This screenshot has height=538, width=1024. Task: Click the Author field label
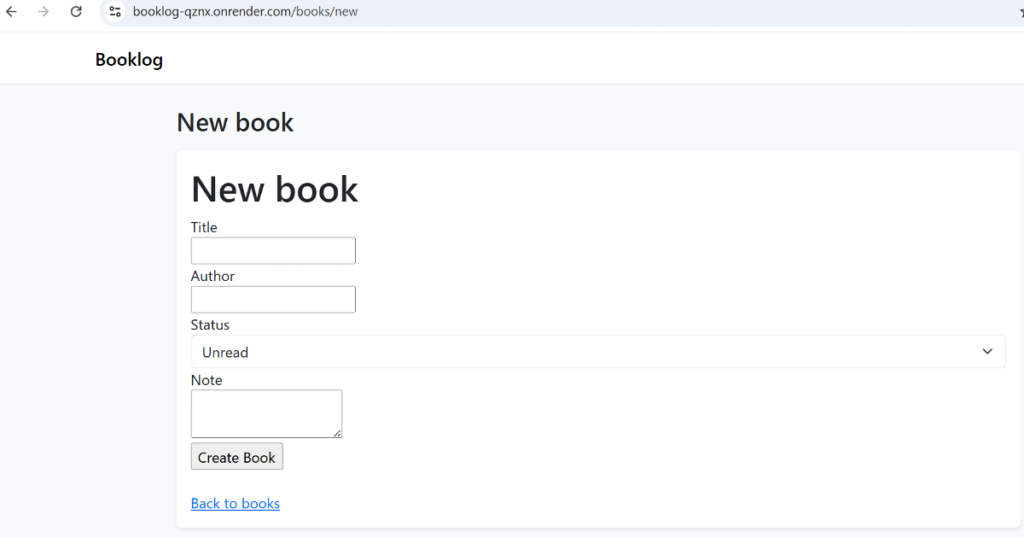(213, 277)
